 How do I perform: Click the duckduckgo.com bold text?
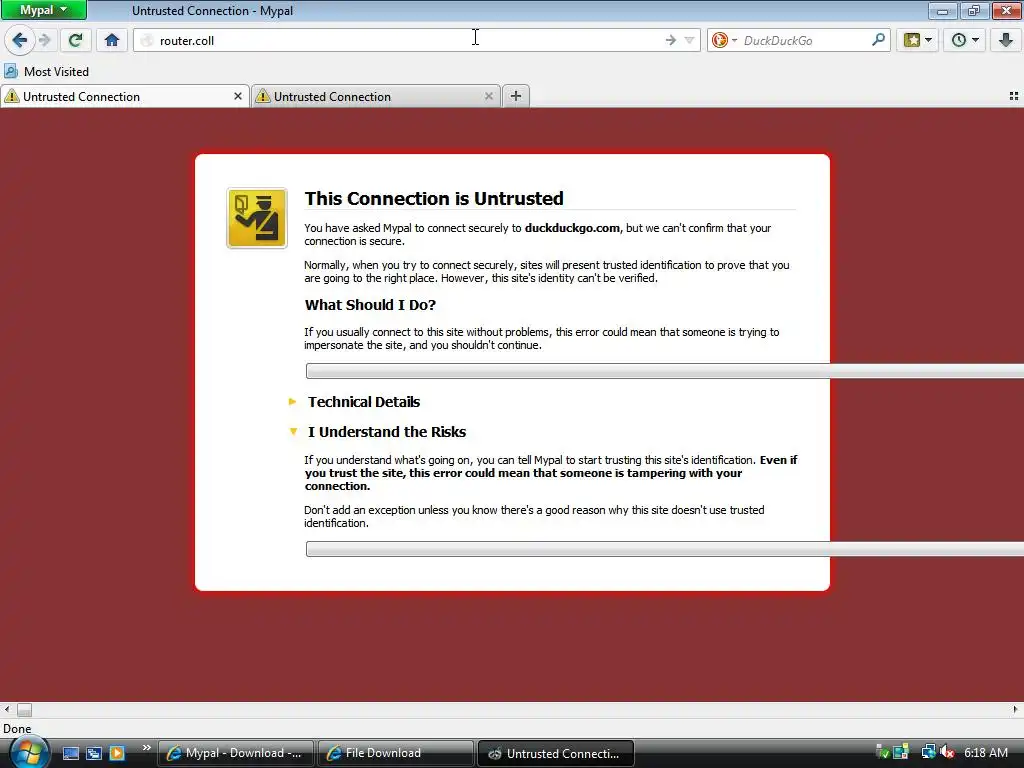[572, 228]
